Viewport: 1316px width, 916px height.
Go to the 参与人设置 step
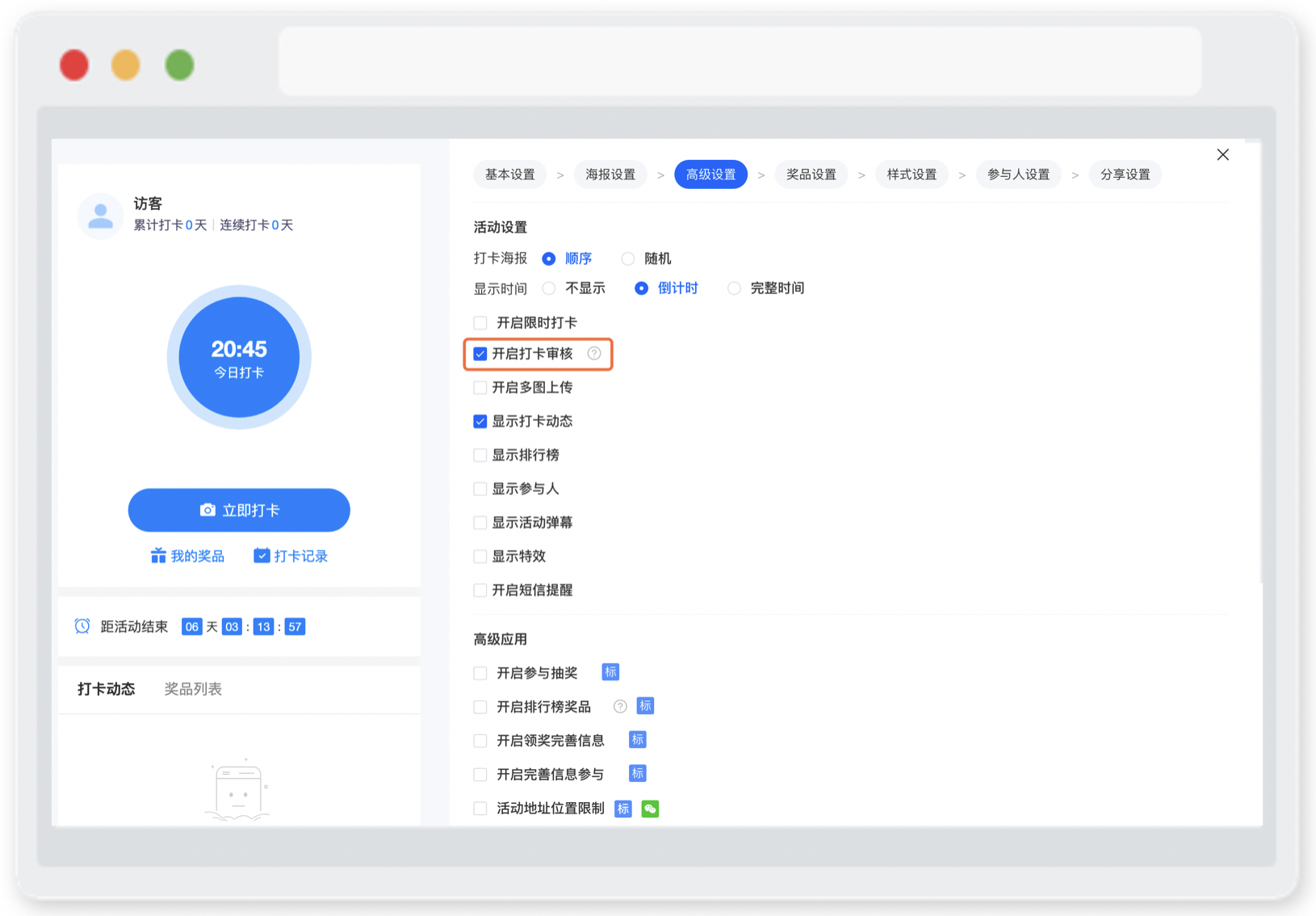[1018, 174]
